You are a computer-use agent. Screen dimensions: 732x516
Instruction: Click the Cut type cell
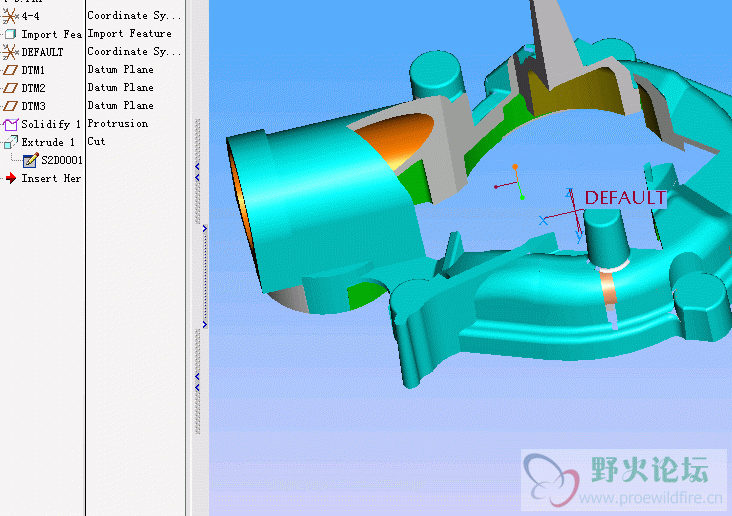coord(96,141)
